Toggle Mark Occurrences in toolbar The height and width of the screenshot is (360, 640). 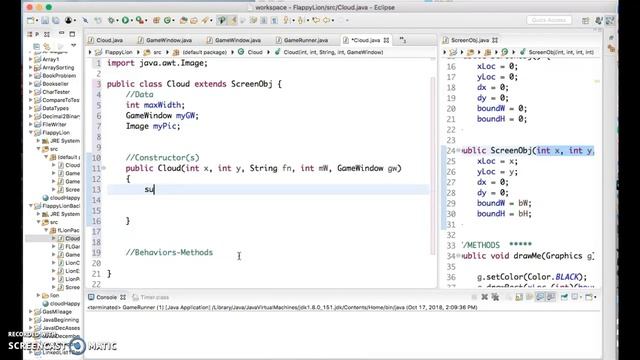point(233,20)
